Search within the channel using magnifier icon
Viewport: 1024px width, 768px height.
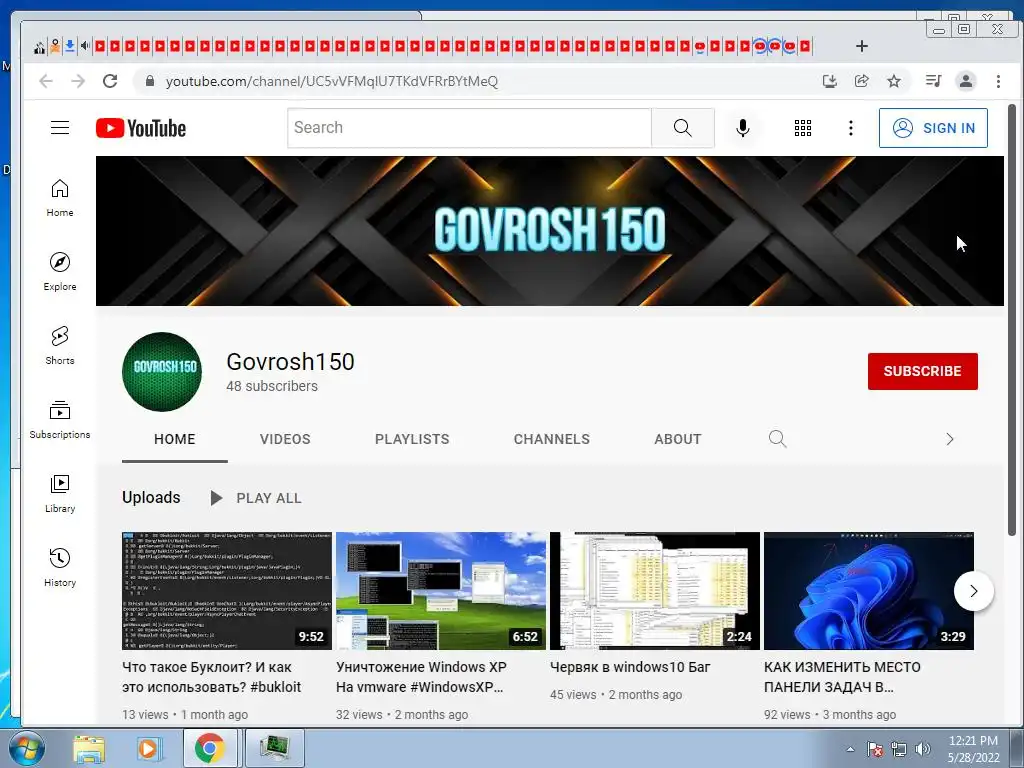click(x=777, y=439)
